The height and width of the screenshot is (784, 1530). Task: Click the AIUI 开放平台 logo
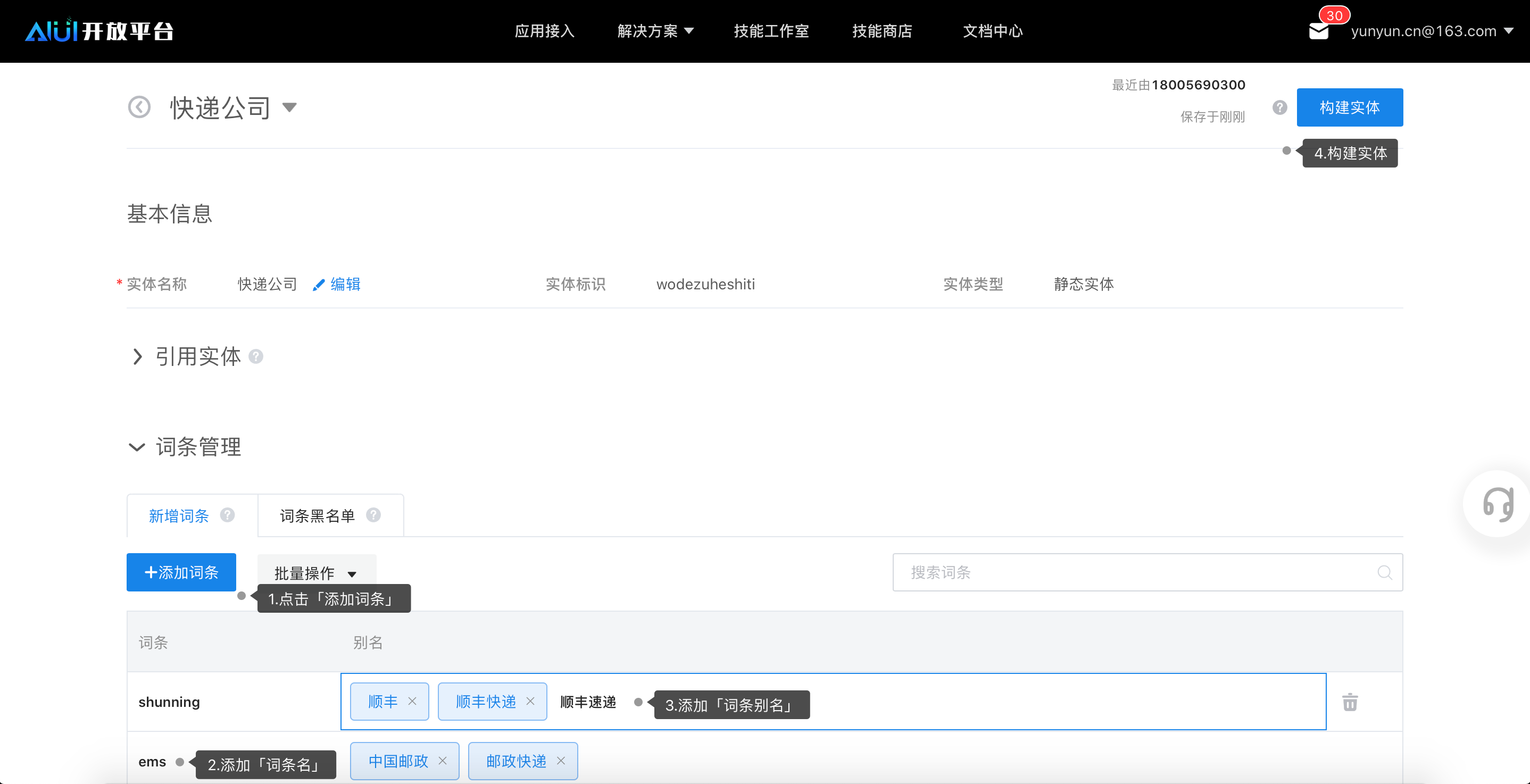click(x=99, y=30)
